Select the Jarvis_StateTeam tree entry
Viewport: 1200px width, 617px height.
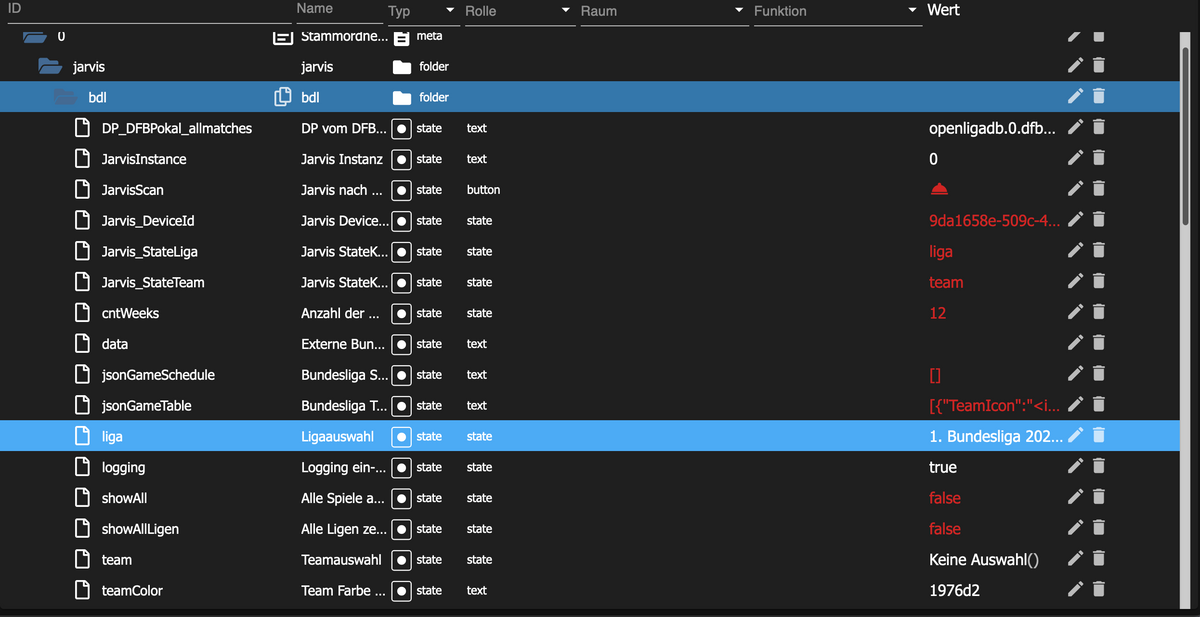pyautogui.click(x=153, y=282)
